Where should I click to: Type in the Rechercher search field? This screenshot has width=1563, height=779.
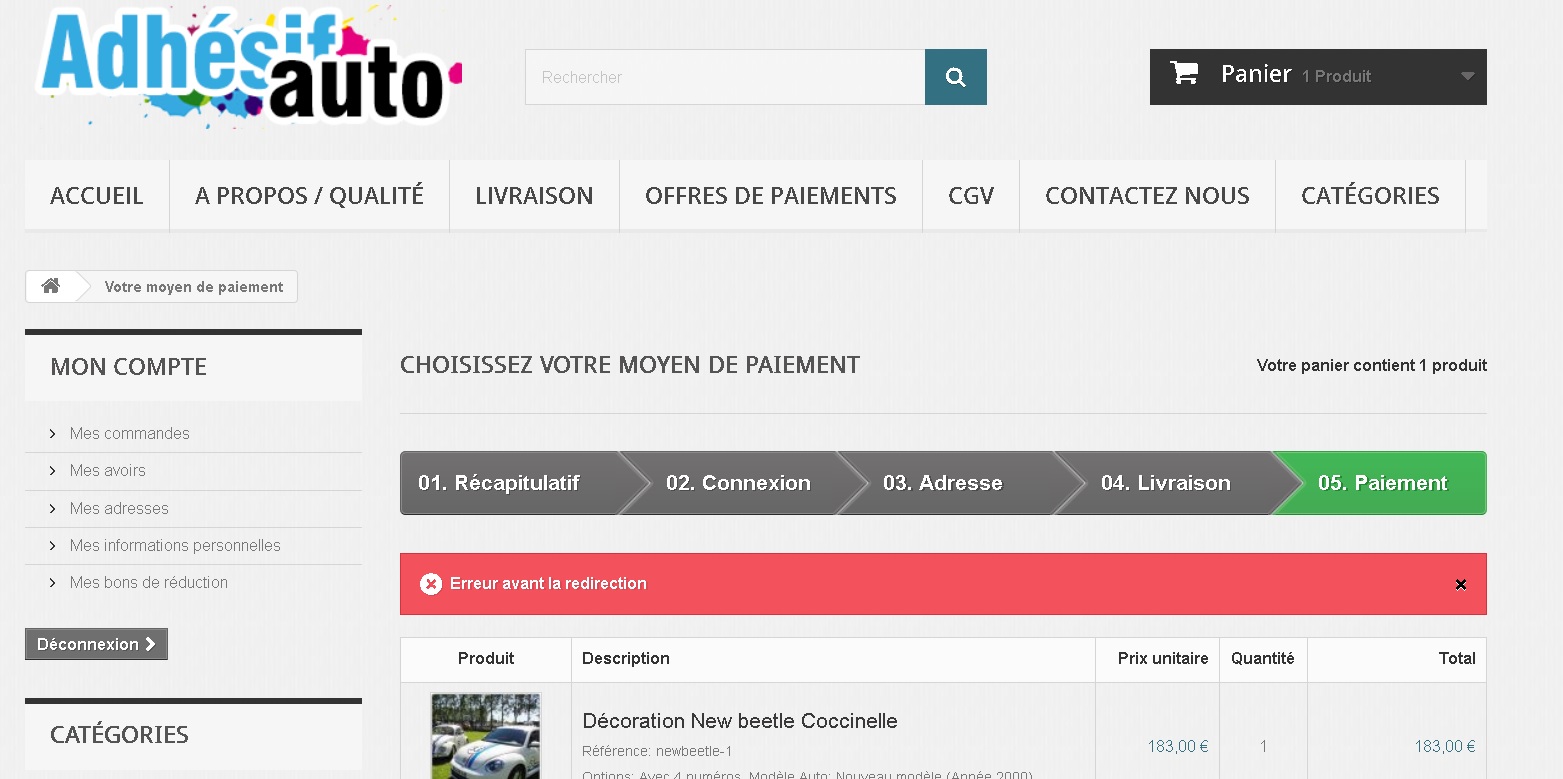(724, 77)
